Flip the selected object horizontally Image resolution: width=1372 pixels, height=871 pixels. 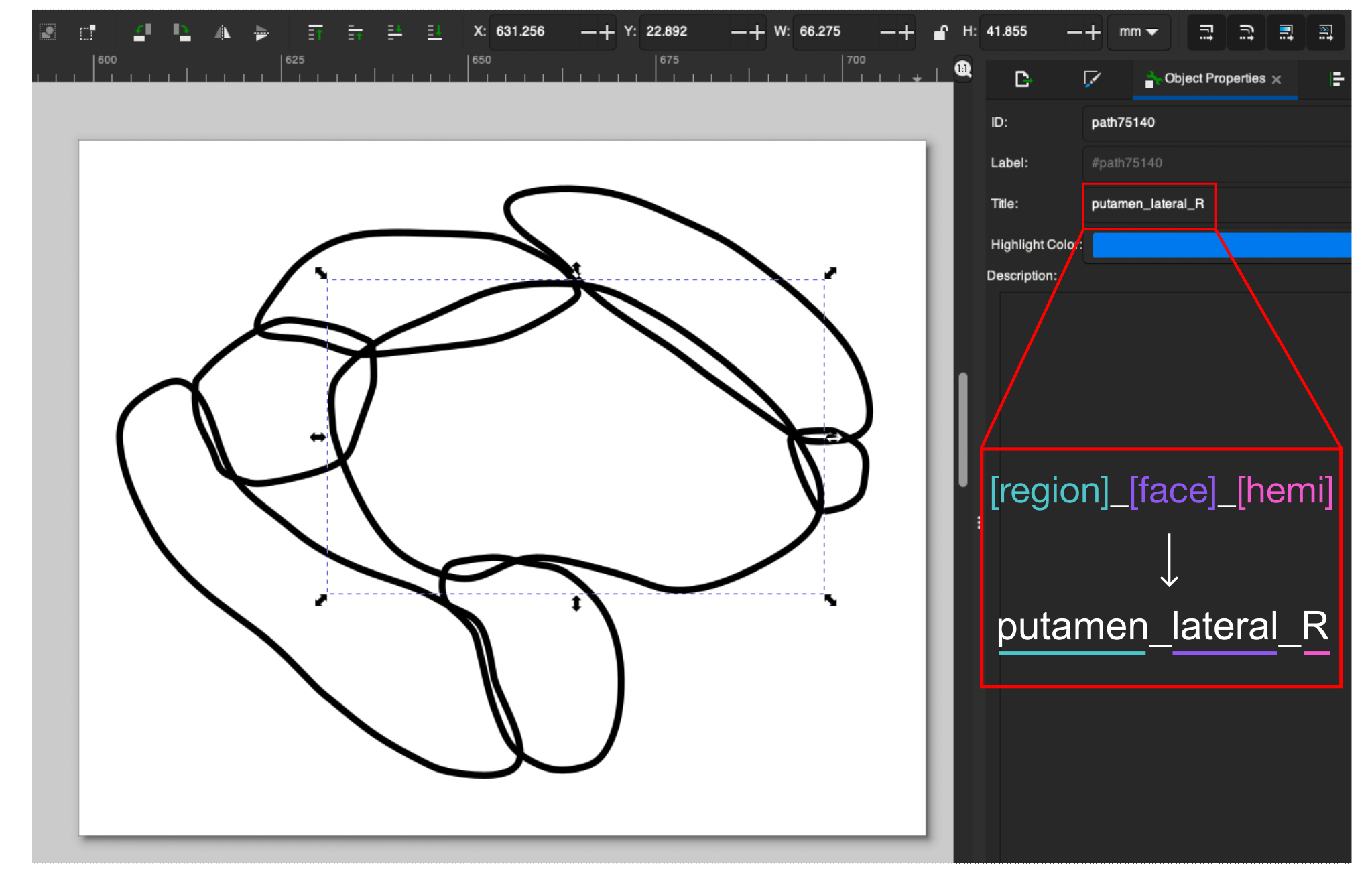pyautogui.click(x=222, y=32)
